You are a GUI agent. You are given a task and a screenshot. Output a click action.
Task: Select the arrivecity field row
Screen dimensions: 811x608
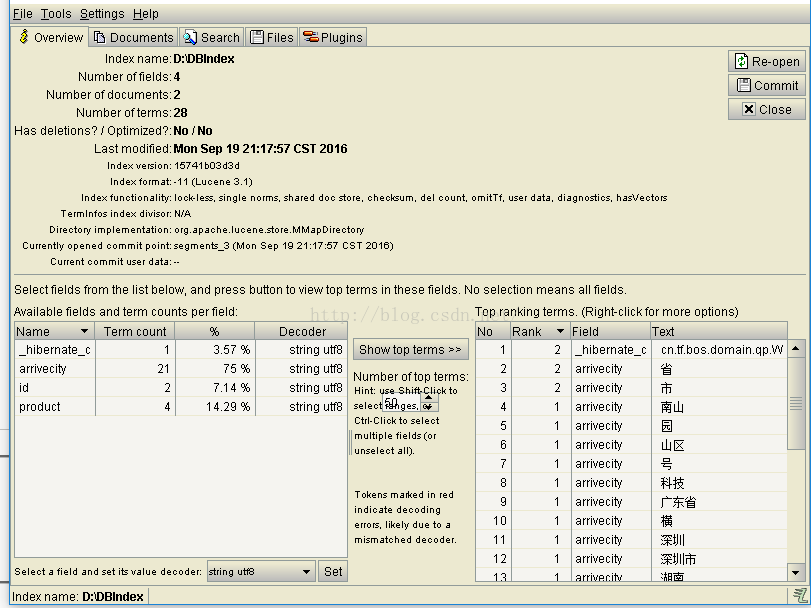click(x=181, y=369)
